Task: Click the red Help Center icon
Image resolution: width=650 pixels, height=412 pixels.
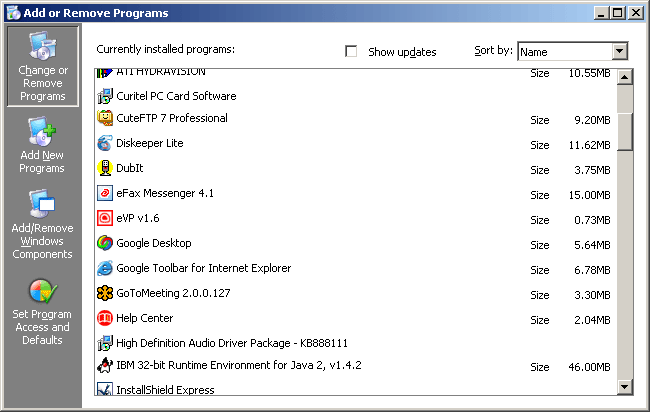Action: tap(105, 318)
